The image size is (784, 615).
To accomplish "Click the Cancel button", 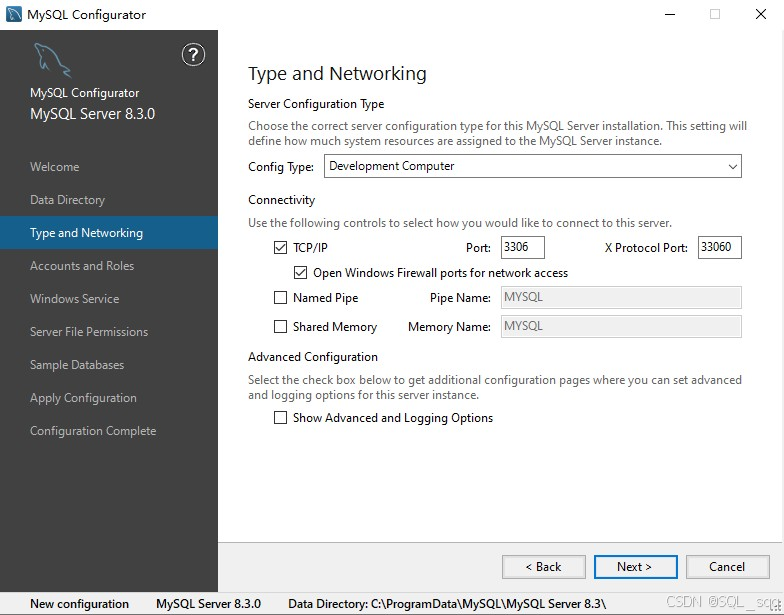I will pos(728,566).
